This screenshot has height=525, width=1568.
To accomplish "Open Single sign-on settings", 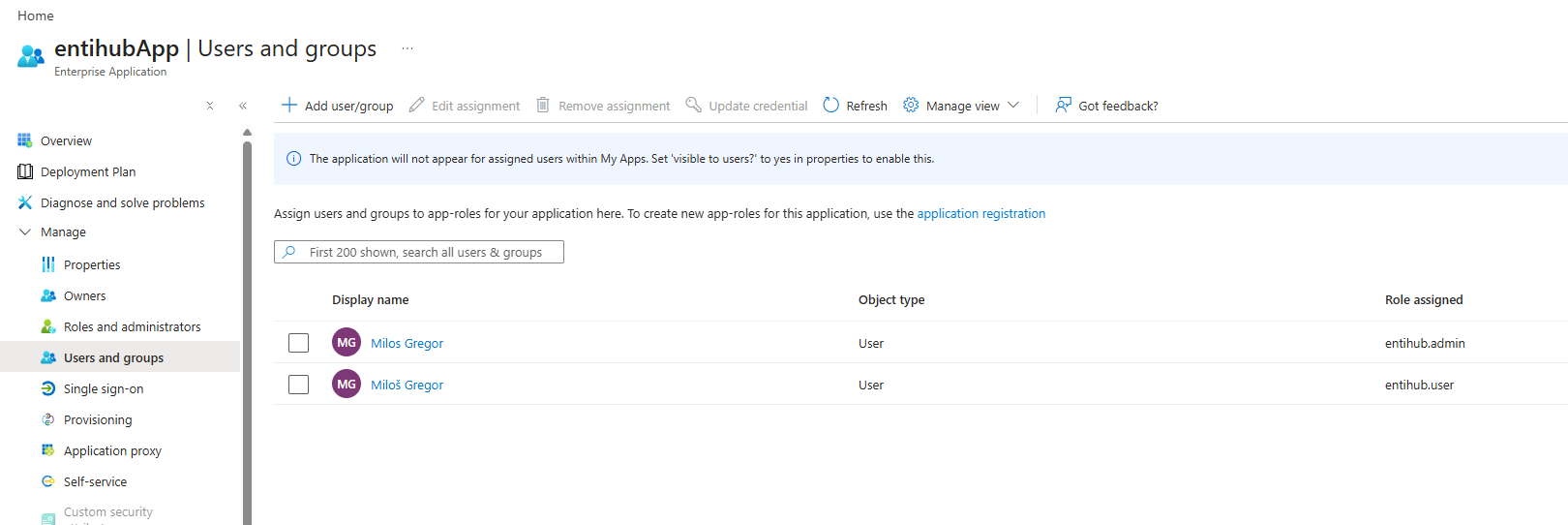I will [x=104, y=388].
